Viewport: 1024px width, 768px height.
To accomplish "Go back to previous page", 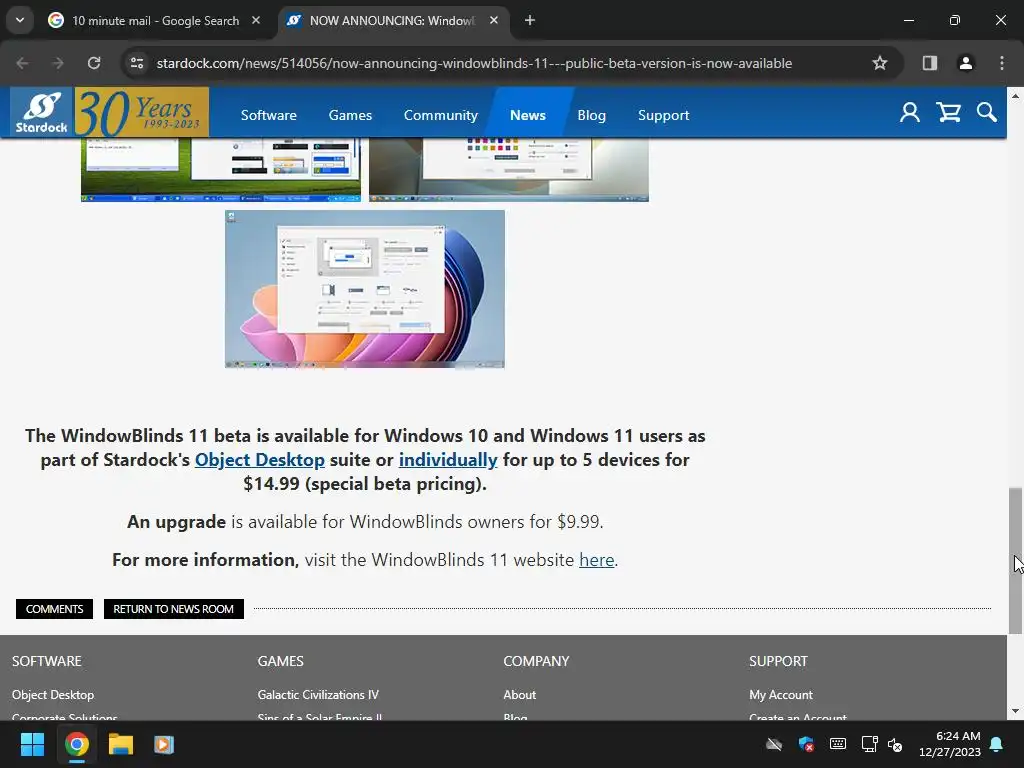I will (22, 63).
